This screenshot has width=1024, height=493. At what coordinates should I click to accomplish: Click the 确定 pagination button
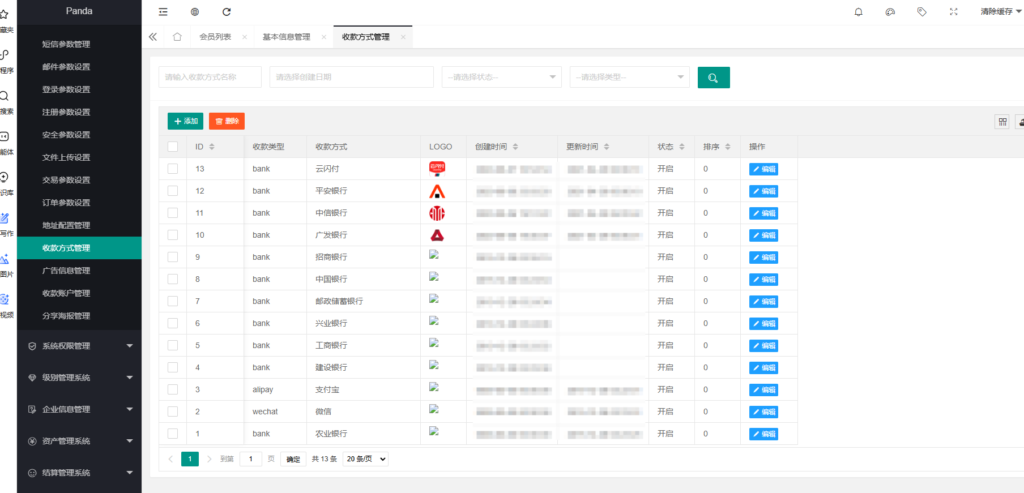(x=294, y=459)
